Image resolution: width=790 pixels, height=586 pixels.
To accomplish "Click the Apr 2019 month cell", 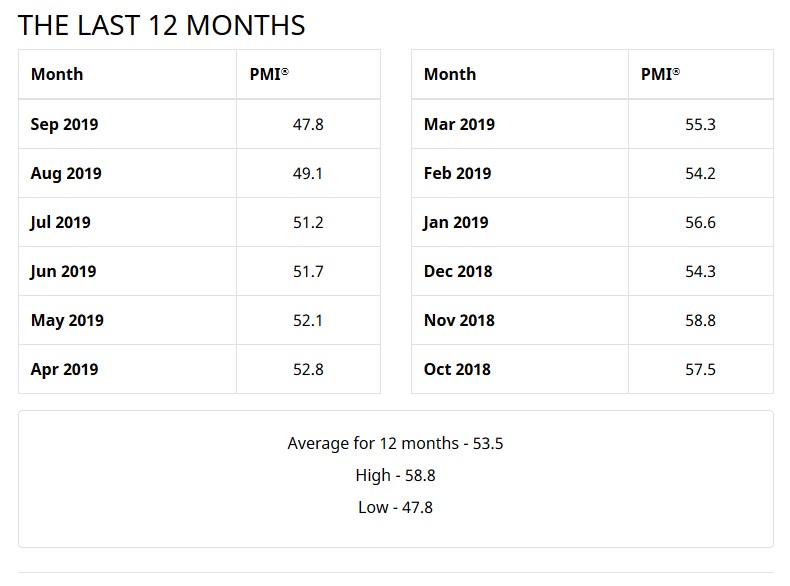I will click(65, 369).
